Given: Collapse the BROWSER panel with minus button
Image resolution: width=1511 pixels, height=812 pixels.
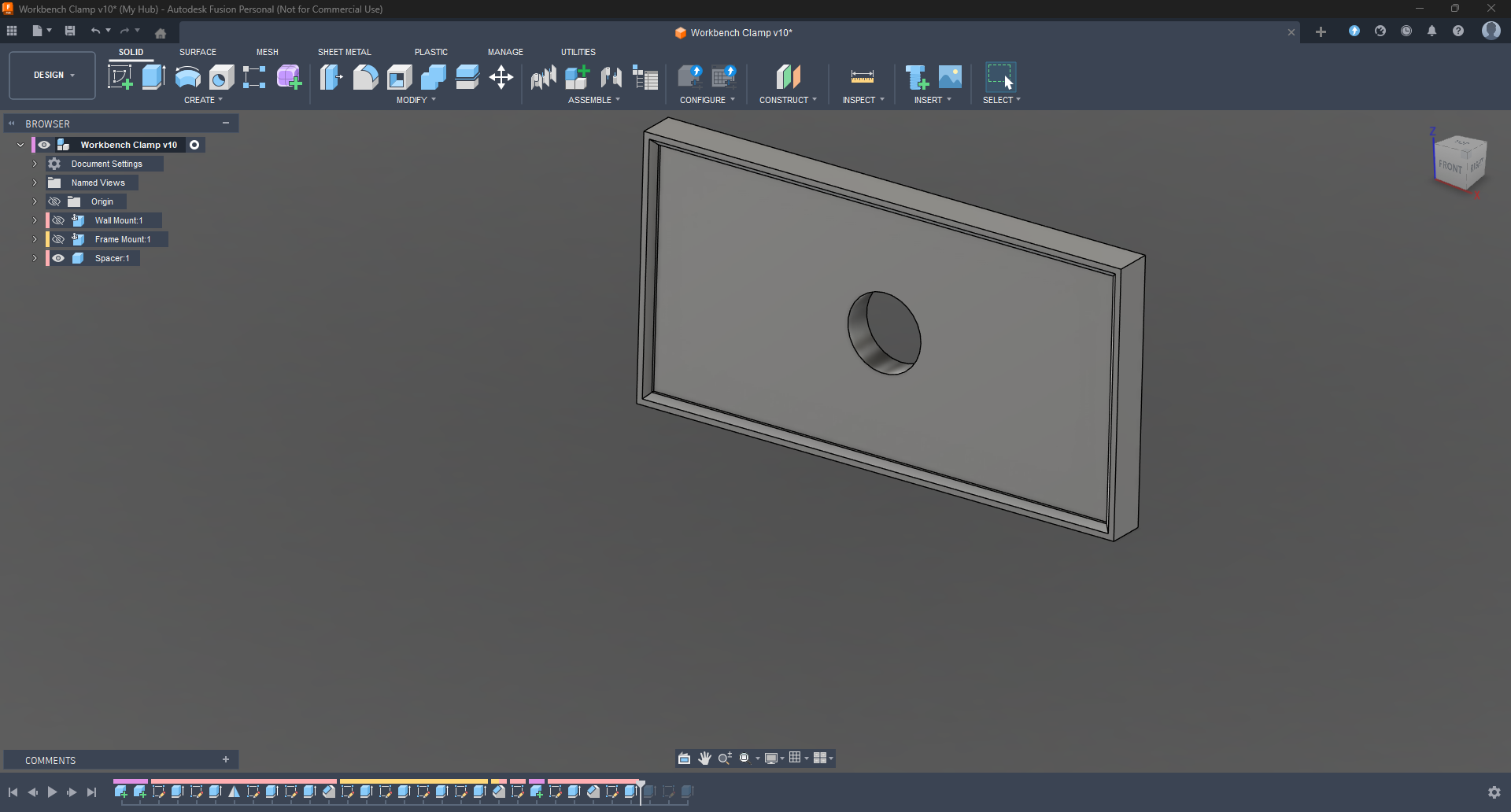Looking at the screenshot, I should 226,124.
